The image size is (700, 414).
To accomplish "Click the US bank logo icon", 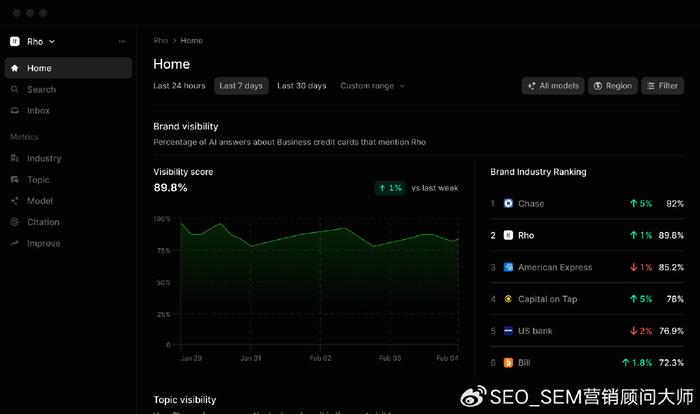I will [508, 331].
